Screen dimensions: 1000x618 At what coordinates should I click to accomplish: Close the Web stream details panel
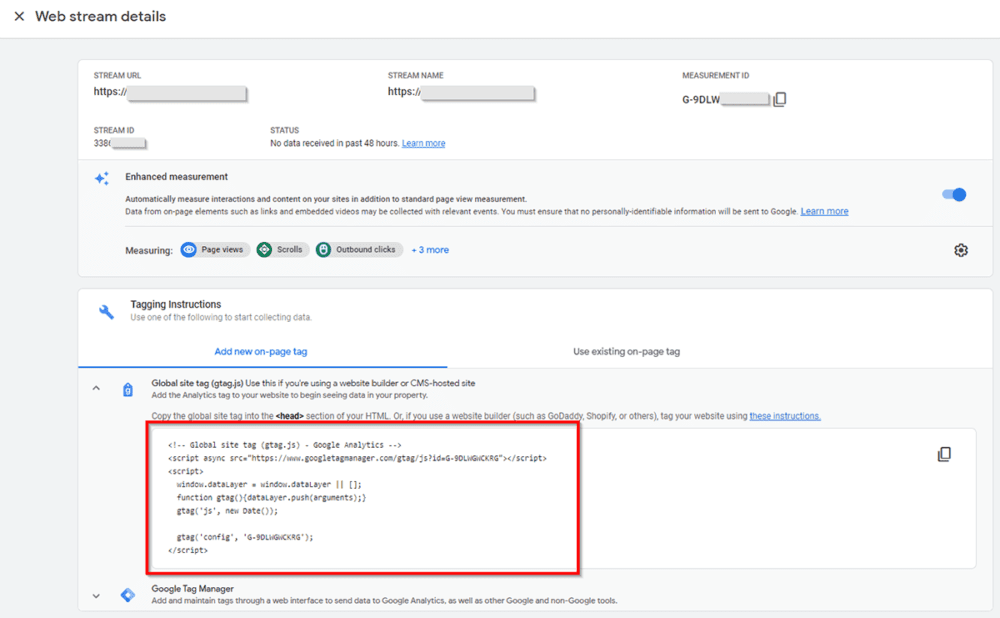19,17
